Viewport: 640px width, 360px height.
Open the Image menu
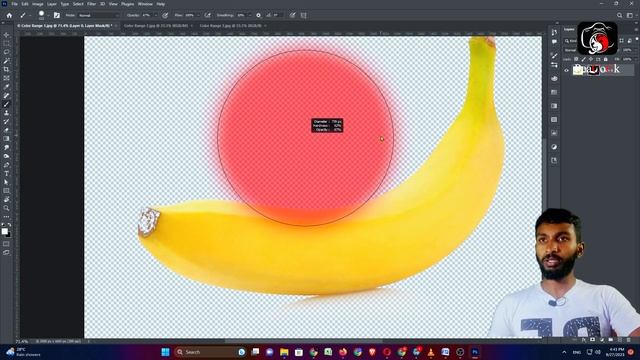(x=38, y=4)
